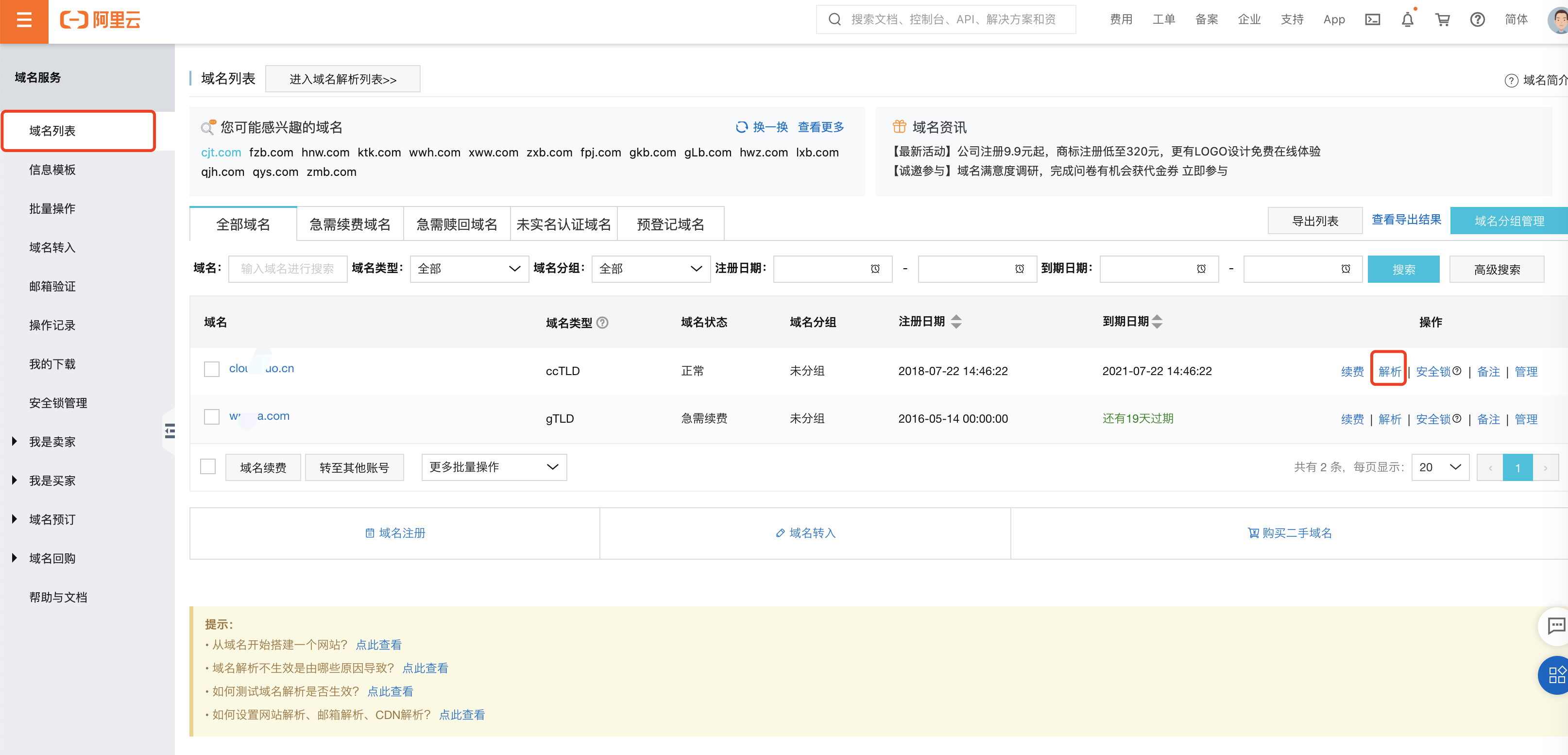Click 解析 link for the .cn domain
The height and width of the screenshot is (755, 1568).
coord(1389,371)
